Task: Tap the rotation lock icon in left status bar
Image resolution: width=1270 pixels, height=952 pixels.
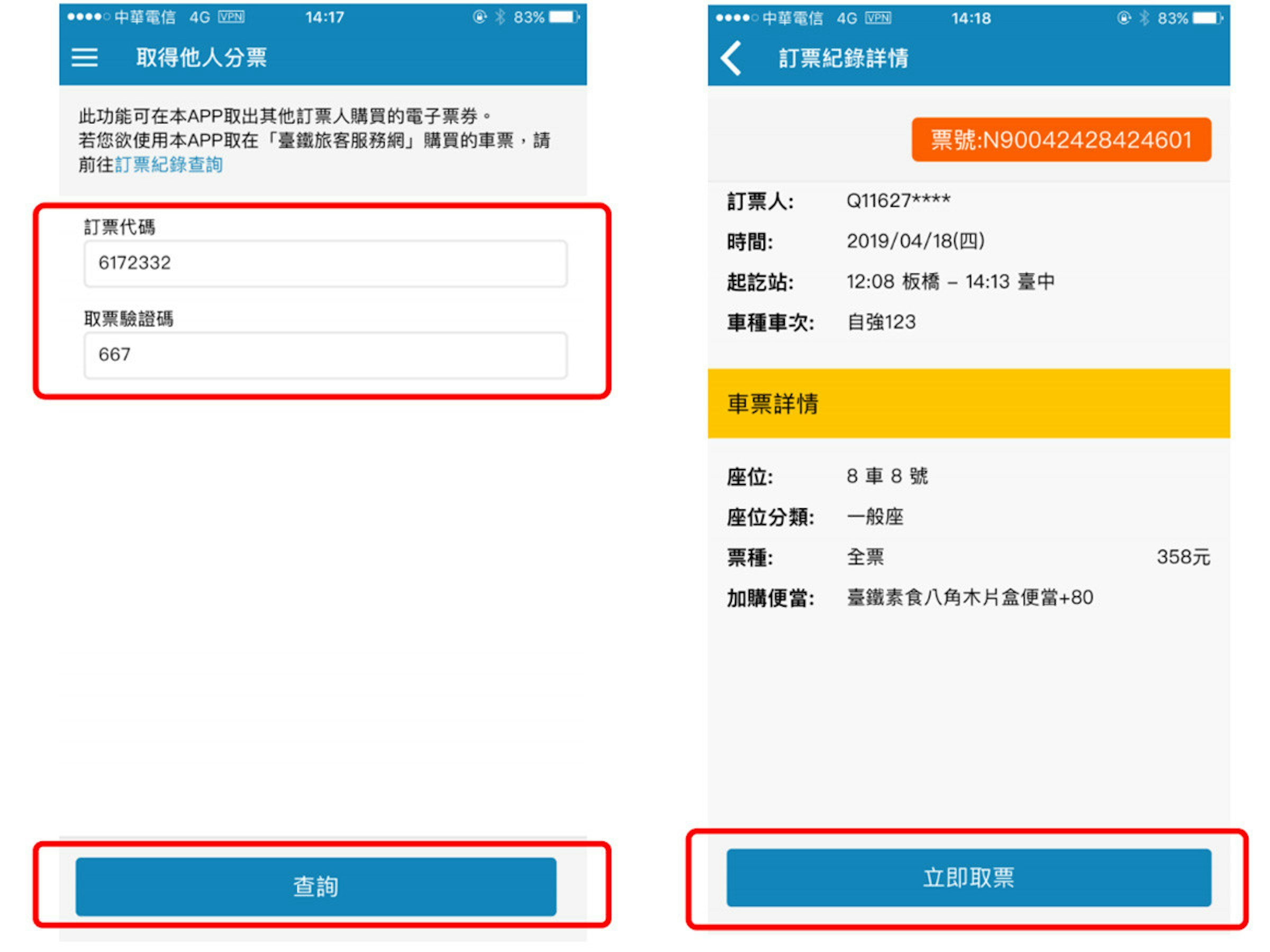Action: 479,17
